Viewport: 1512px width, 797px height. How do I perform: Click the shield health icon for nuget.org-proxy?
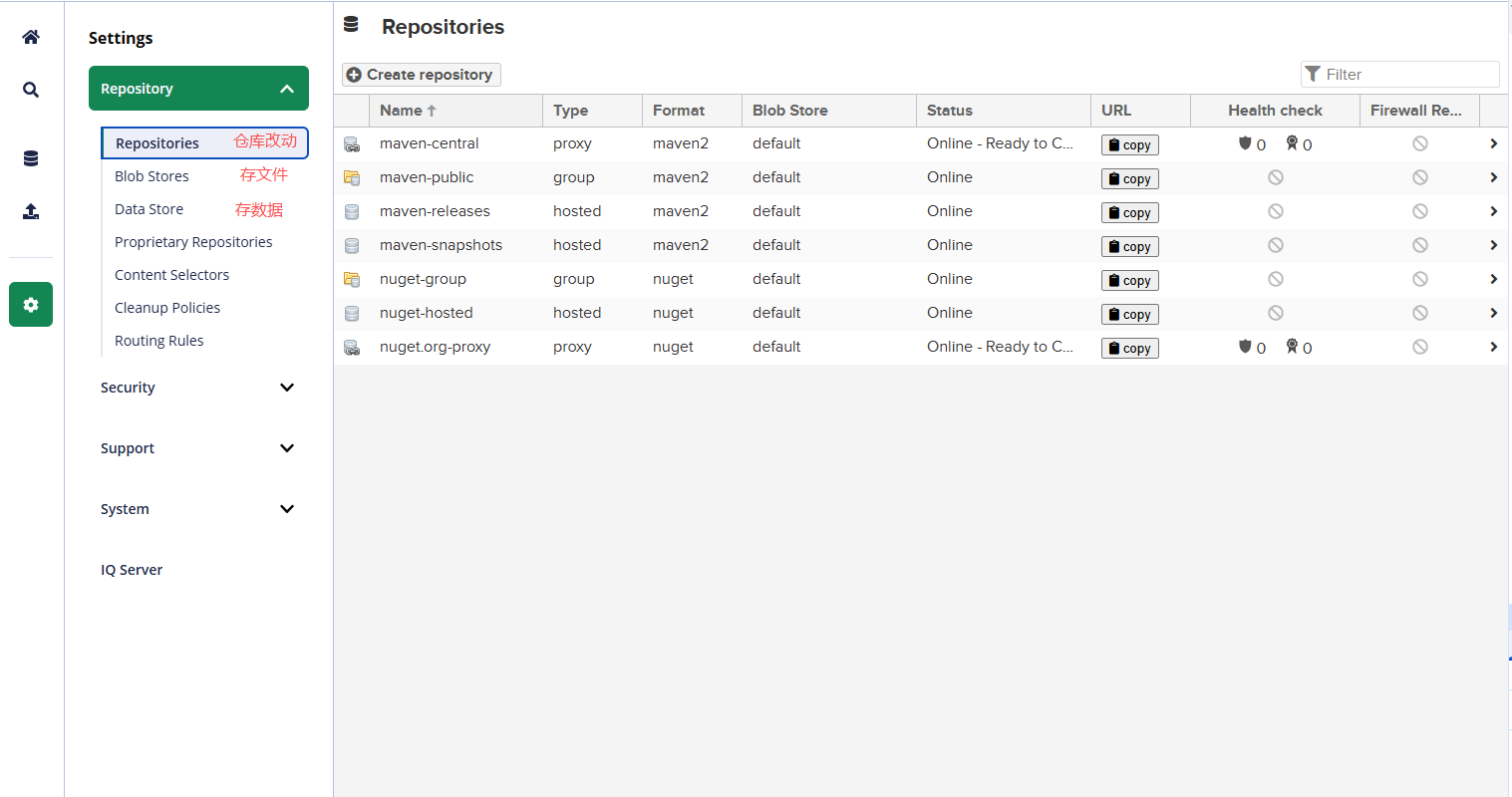point(1245,347)
